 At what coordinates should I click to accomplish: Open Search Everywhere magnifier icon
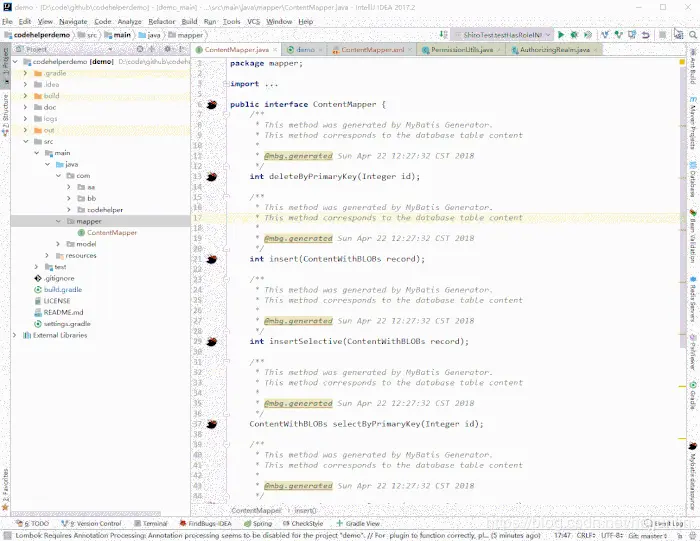tap(692, 35)
